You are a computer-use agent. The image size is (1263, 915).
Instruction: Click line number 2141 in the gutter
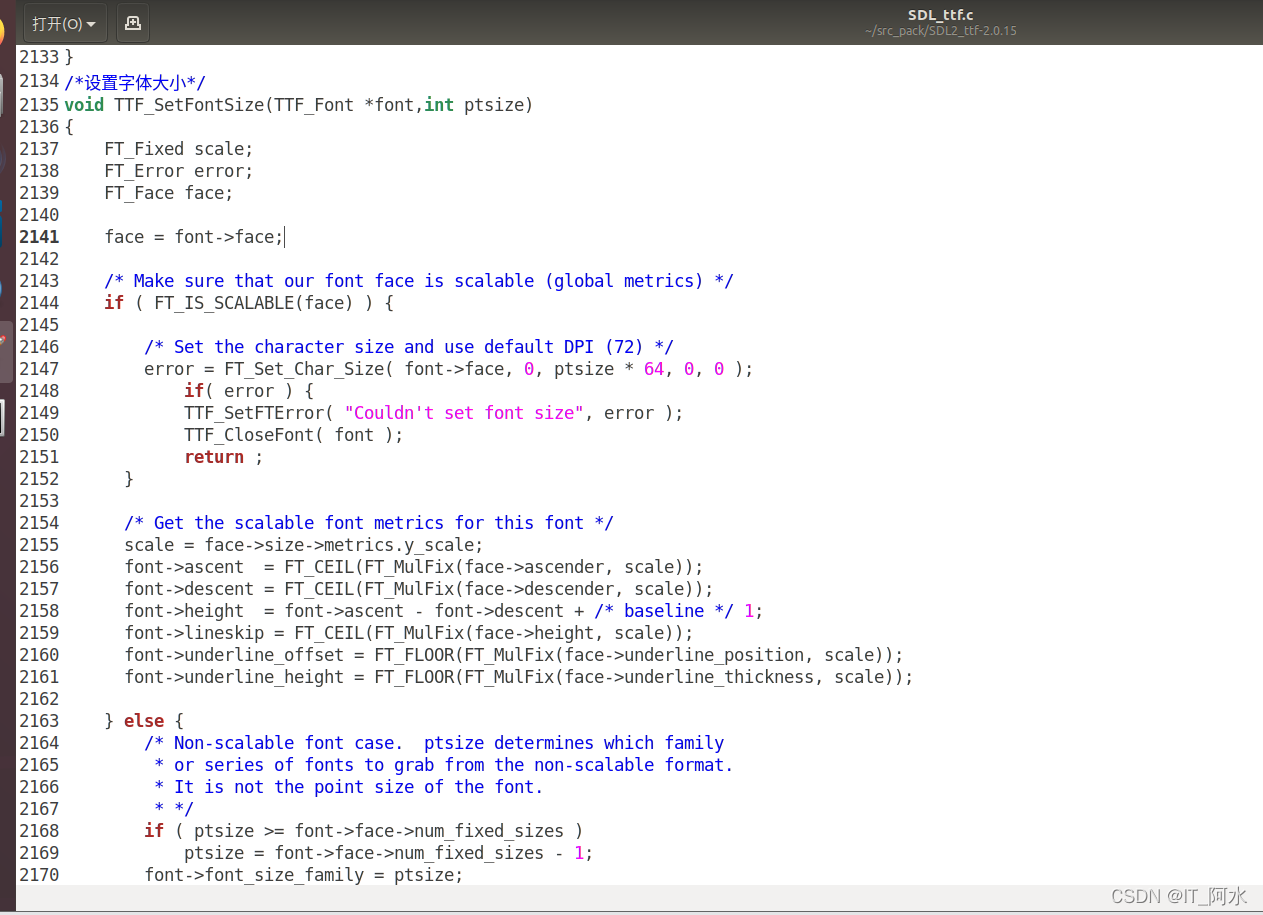coord(39,237)
